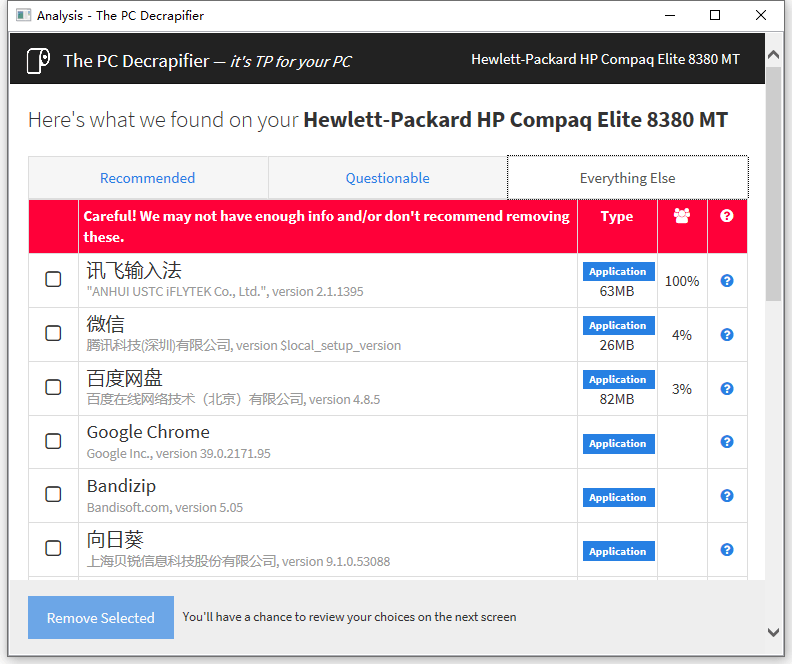Screen dimensions: 792x664
Task: Click the 向日葵 entry name
Action: (115, 540)
